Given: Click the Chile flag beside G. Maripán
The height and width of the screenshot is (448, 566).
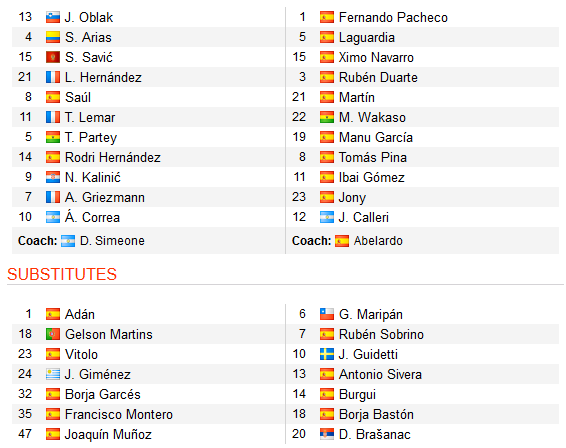Looking at the screenshot, I should [327, 314].
